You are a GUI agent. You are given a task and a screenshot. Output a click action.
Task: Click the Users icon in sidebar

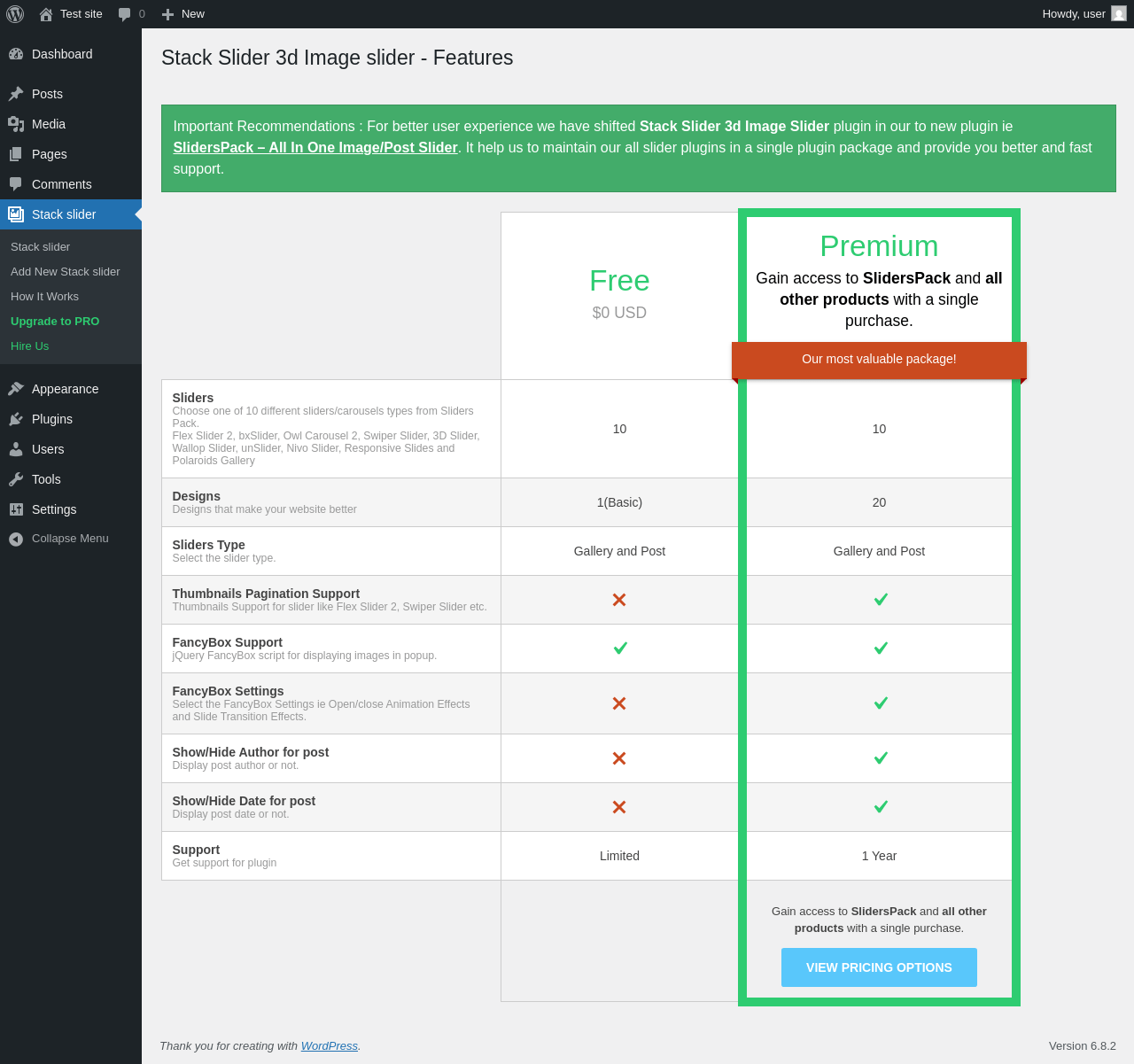click(x=16, y=449)
